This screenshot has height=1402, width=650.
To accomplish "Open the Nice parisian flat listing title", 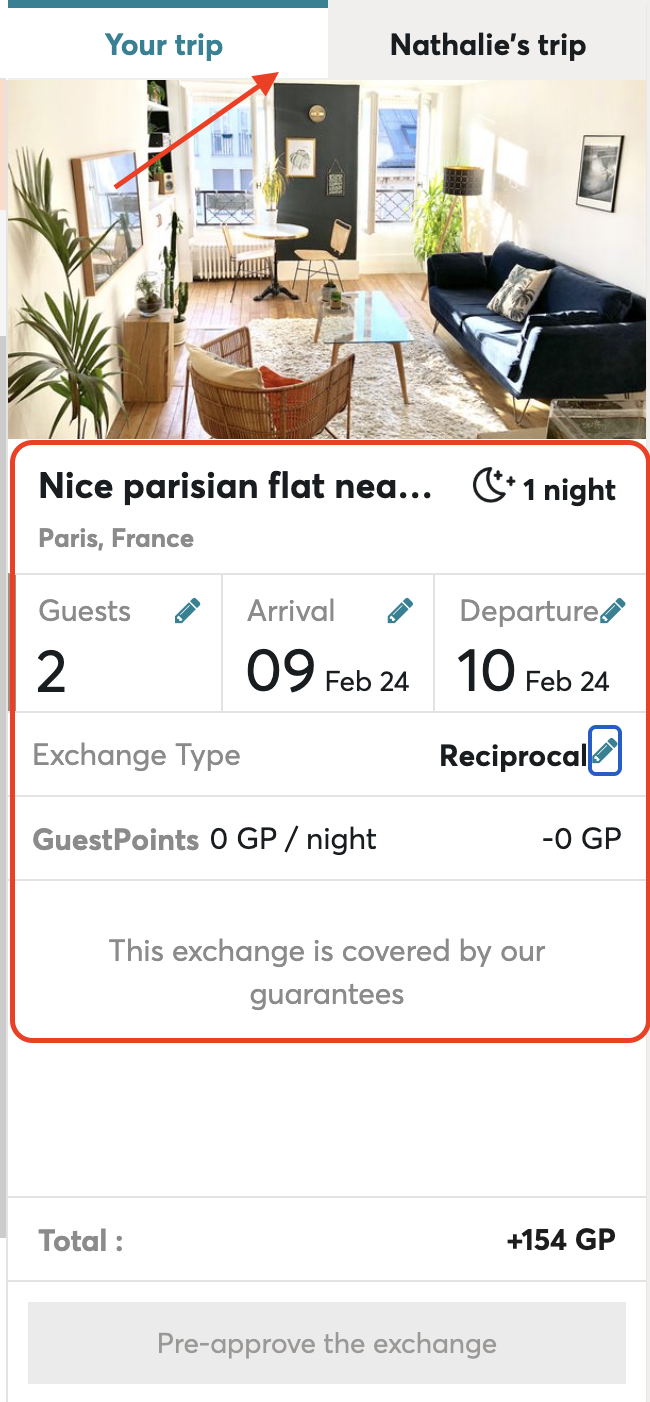I will pyautogui.click(x=236, y=487).
